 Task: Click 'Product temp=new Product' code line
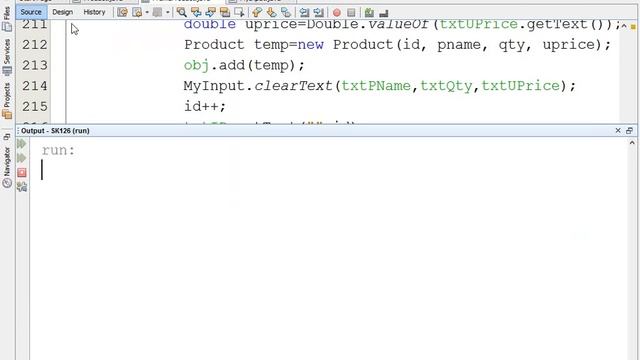[397, 44]
